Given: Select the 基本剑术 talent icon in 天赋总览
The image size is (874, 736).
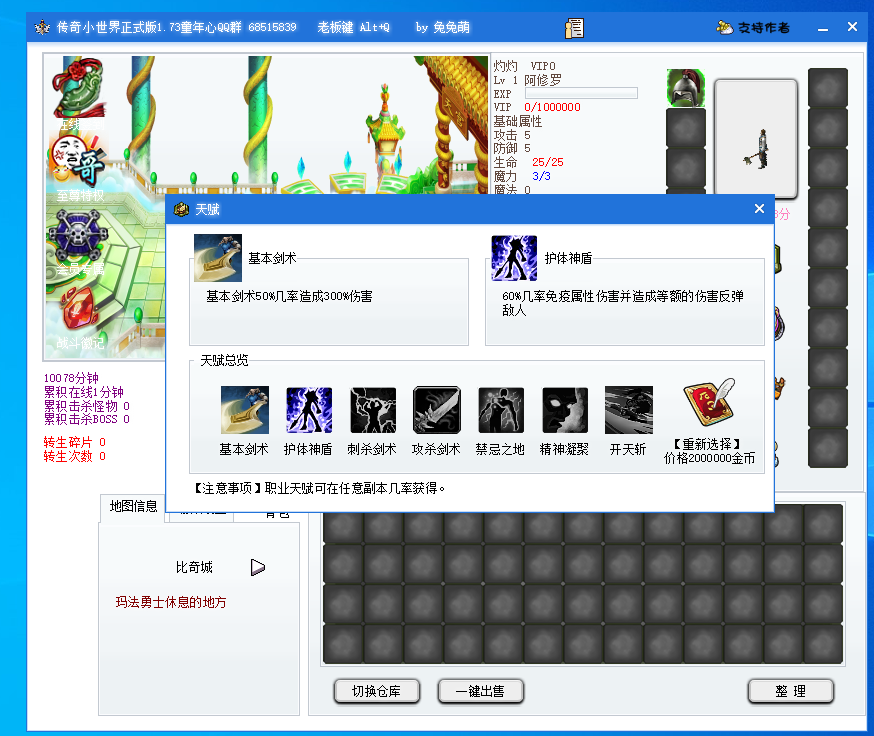Looking at the screenshot, I should 244,410.
